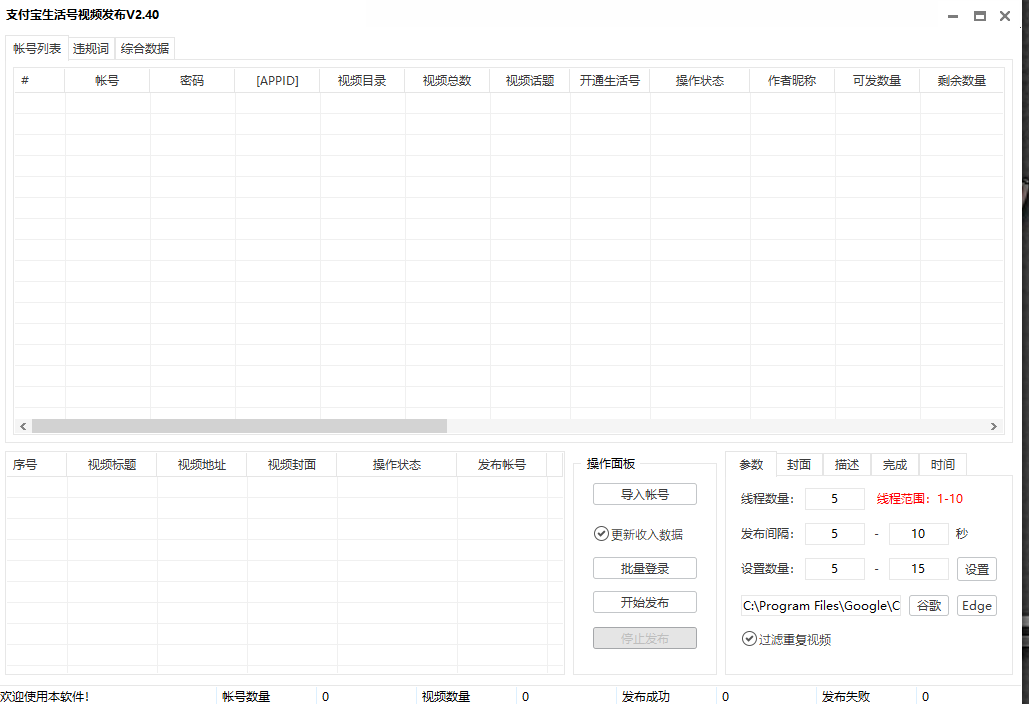Disable the 过滤重复视频 checkbox
Image resolution: width=1029 pixels, height=704 pixels.
point(749,639)
